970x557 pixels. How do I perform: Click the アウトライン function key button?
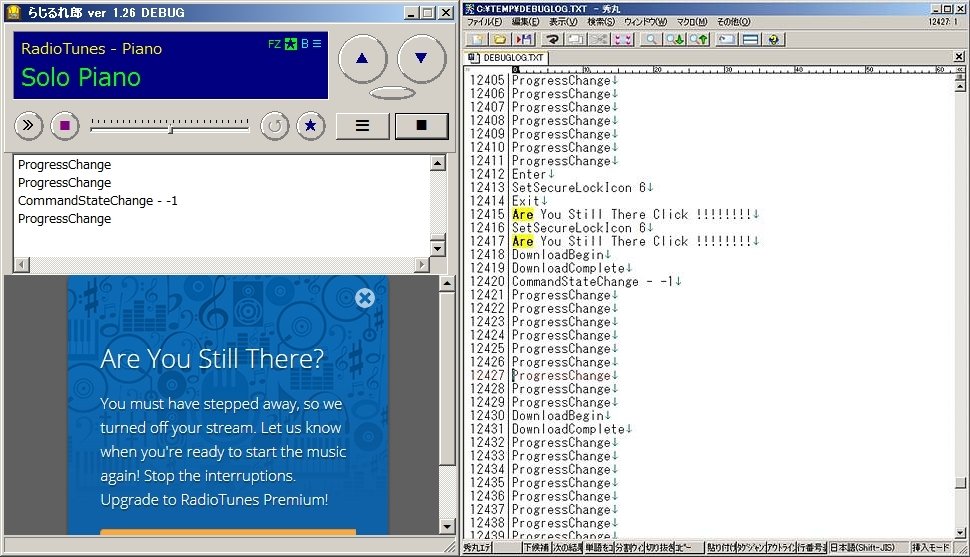pos(781,547)
